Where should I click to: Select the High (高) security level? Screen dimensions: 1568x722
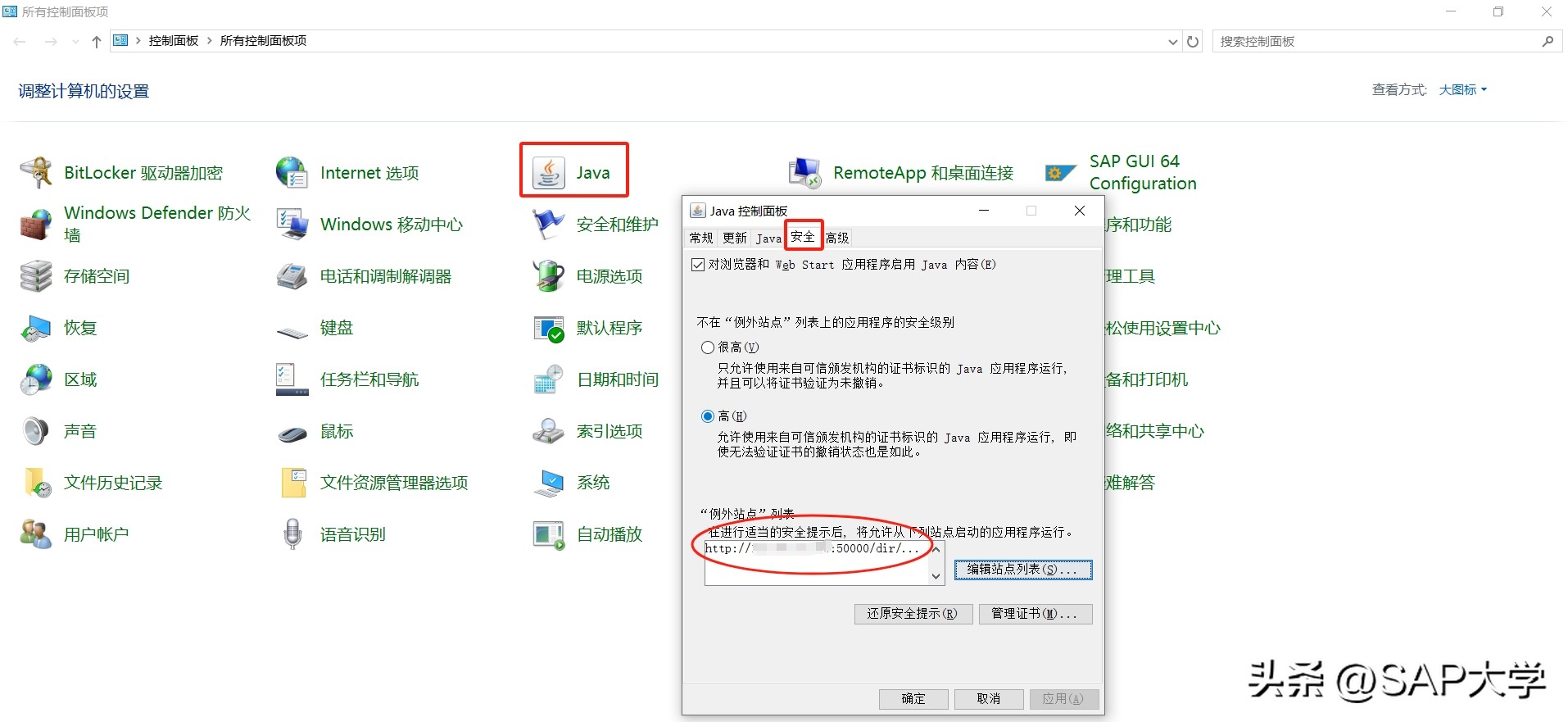pos(708,416)
